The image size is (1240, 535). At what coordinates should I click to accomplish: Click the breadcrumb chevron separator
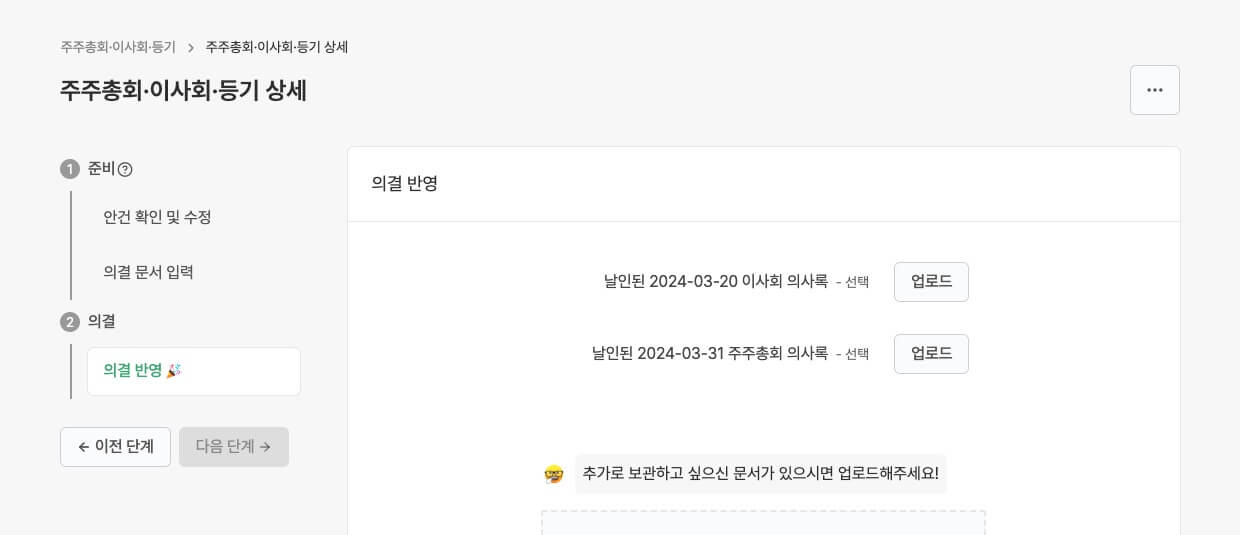pyautogui.click(x=191, y=48)
